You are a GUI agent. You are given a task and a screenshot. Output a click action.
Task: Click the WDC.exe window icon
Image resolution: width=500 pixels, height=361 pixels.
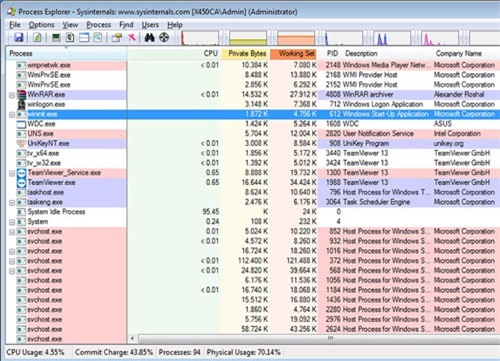(21, 124)
